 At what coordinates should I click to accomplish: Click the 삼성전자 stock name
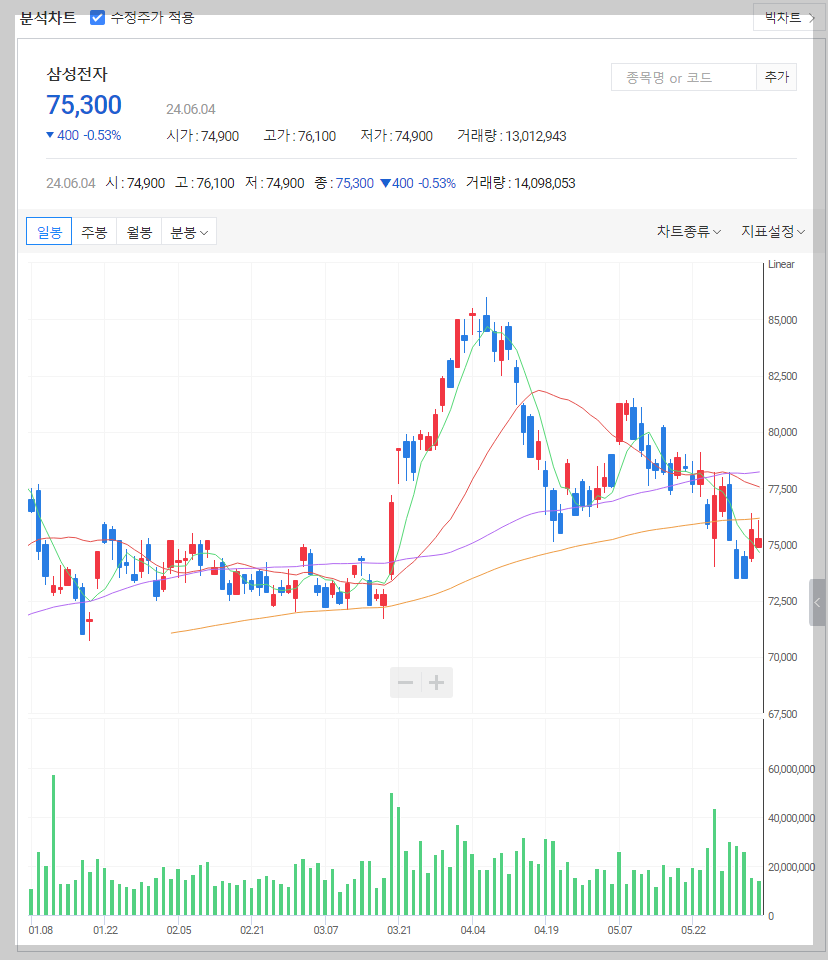tap(77, 74)
